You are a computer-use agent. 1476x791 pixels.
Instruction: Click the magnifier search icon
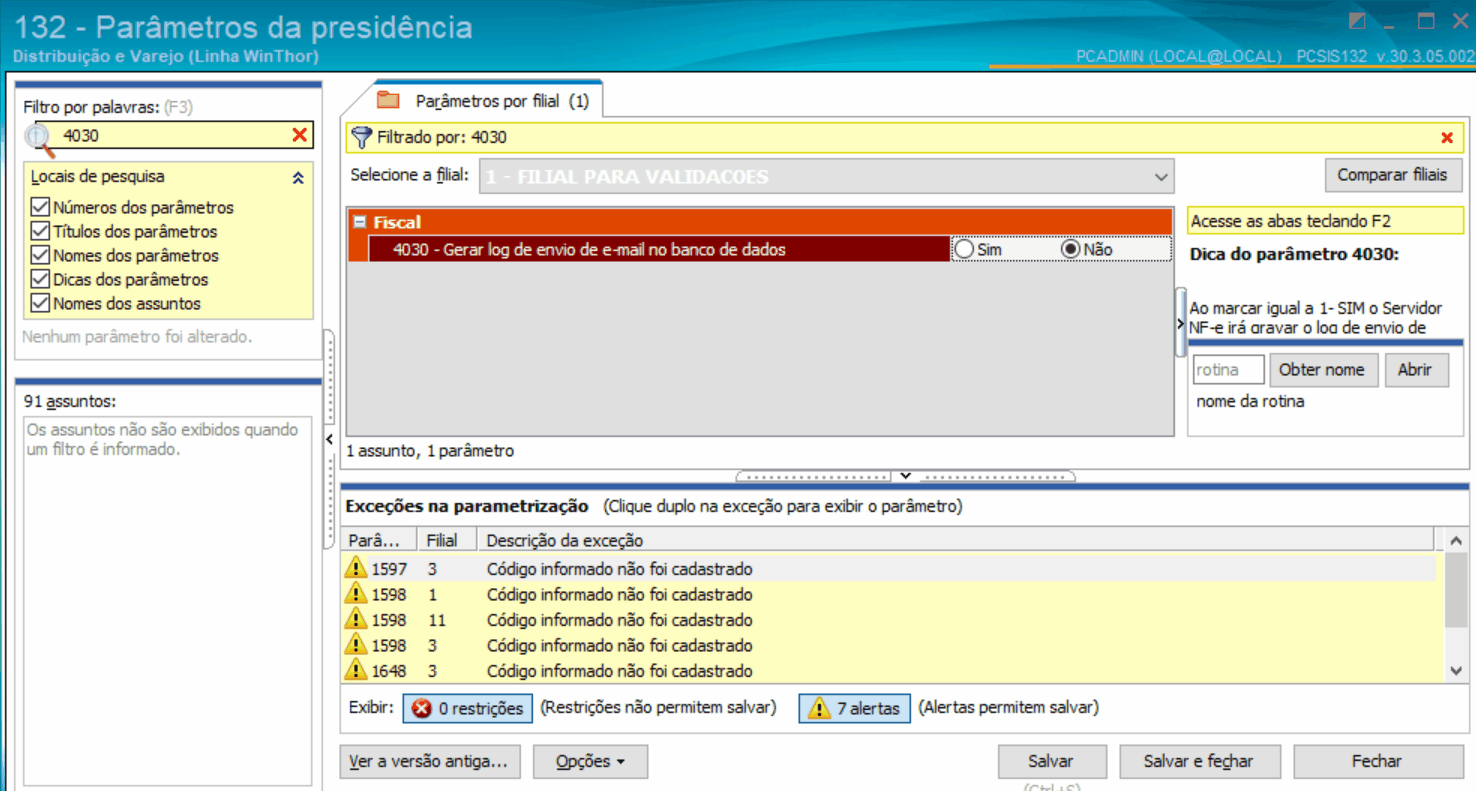[39, 138]
